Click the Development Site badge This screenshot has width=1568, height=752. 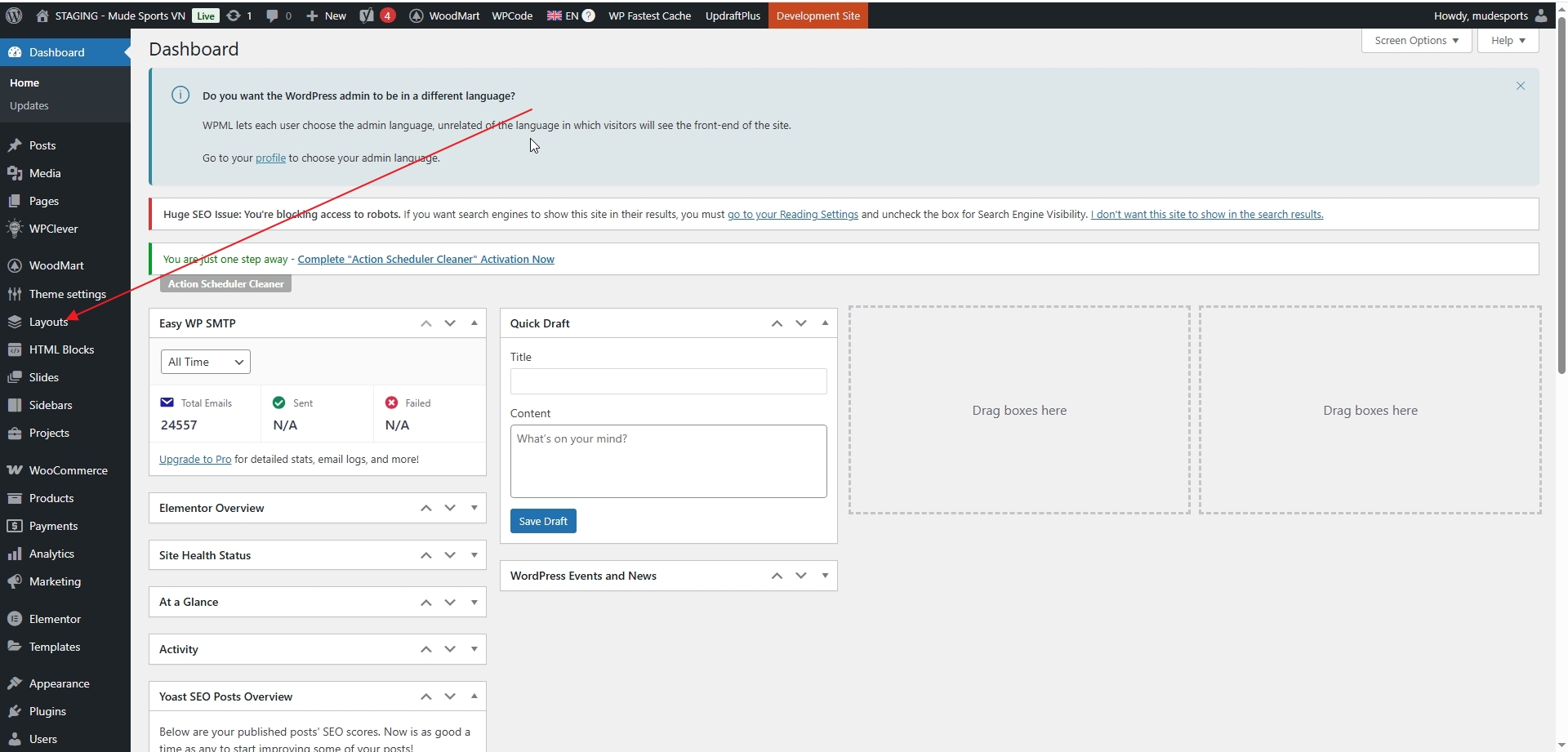click(x=817, y=16)
